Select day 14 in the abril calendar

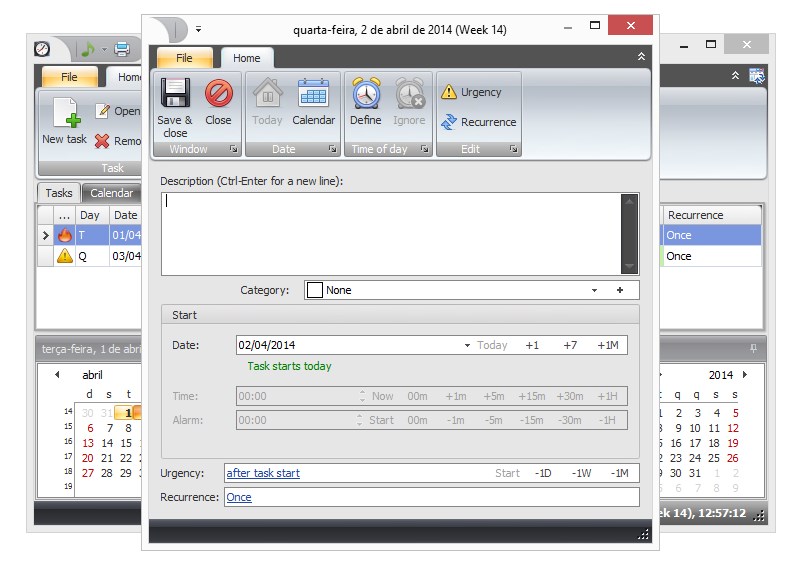107,443
